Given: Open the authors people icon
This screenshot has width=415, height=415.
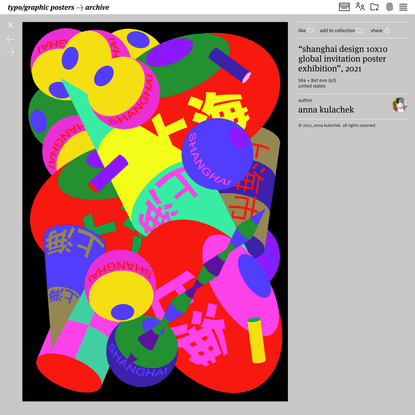Looking at the screenshot, I should tap(360, 7).
